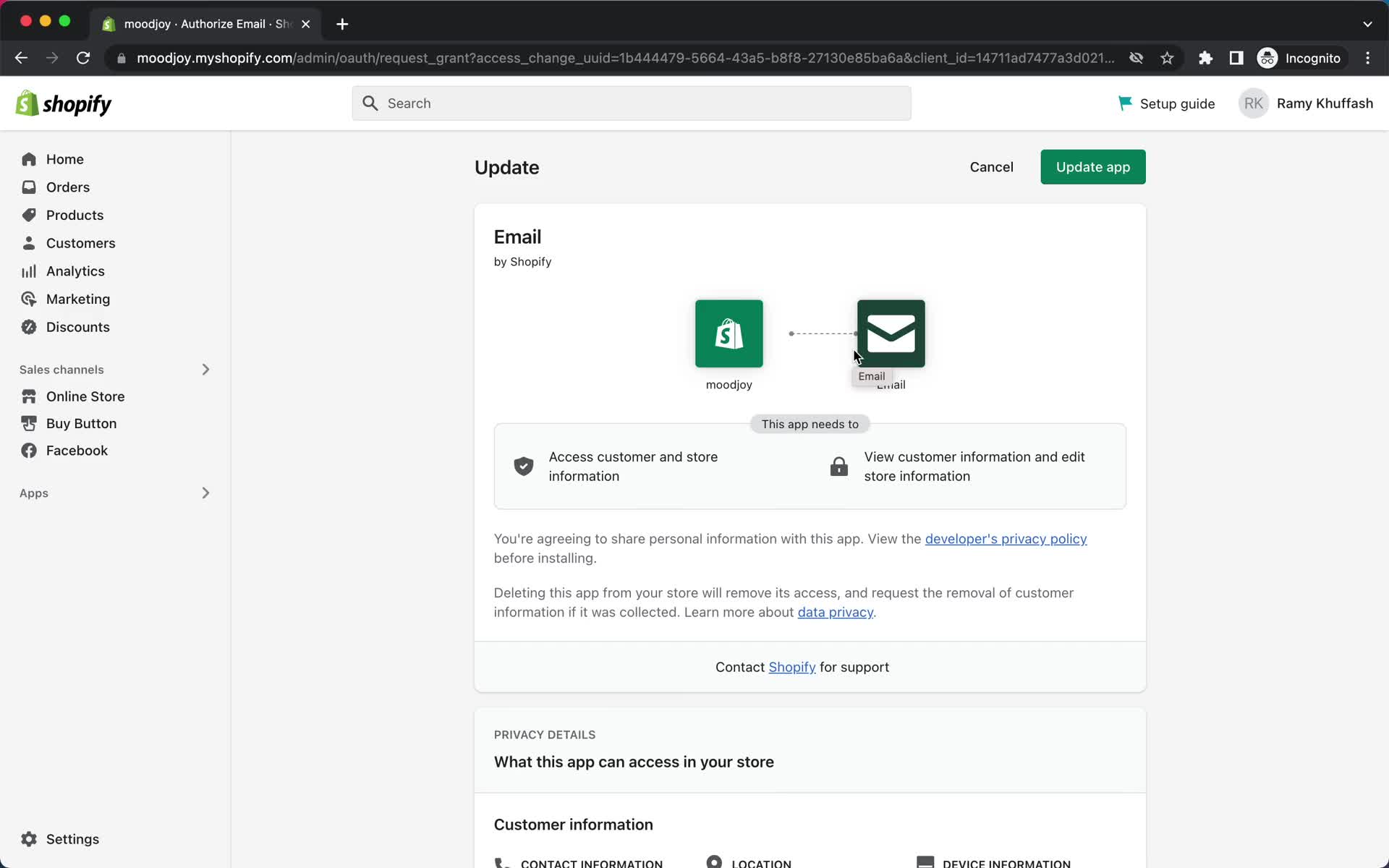1389x868 pixels.
Task: Expand the Apps section chevron
Action: pos(205,493)
